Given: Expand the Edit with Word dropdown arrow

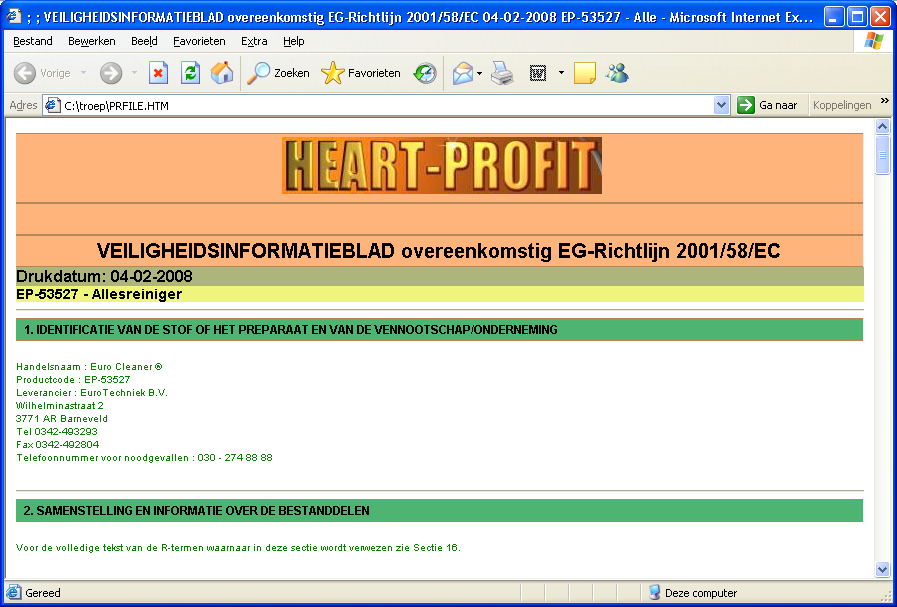Looking at the screenshot, I should (x=561, y=73).
